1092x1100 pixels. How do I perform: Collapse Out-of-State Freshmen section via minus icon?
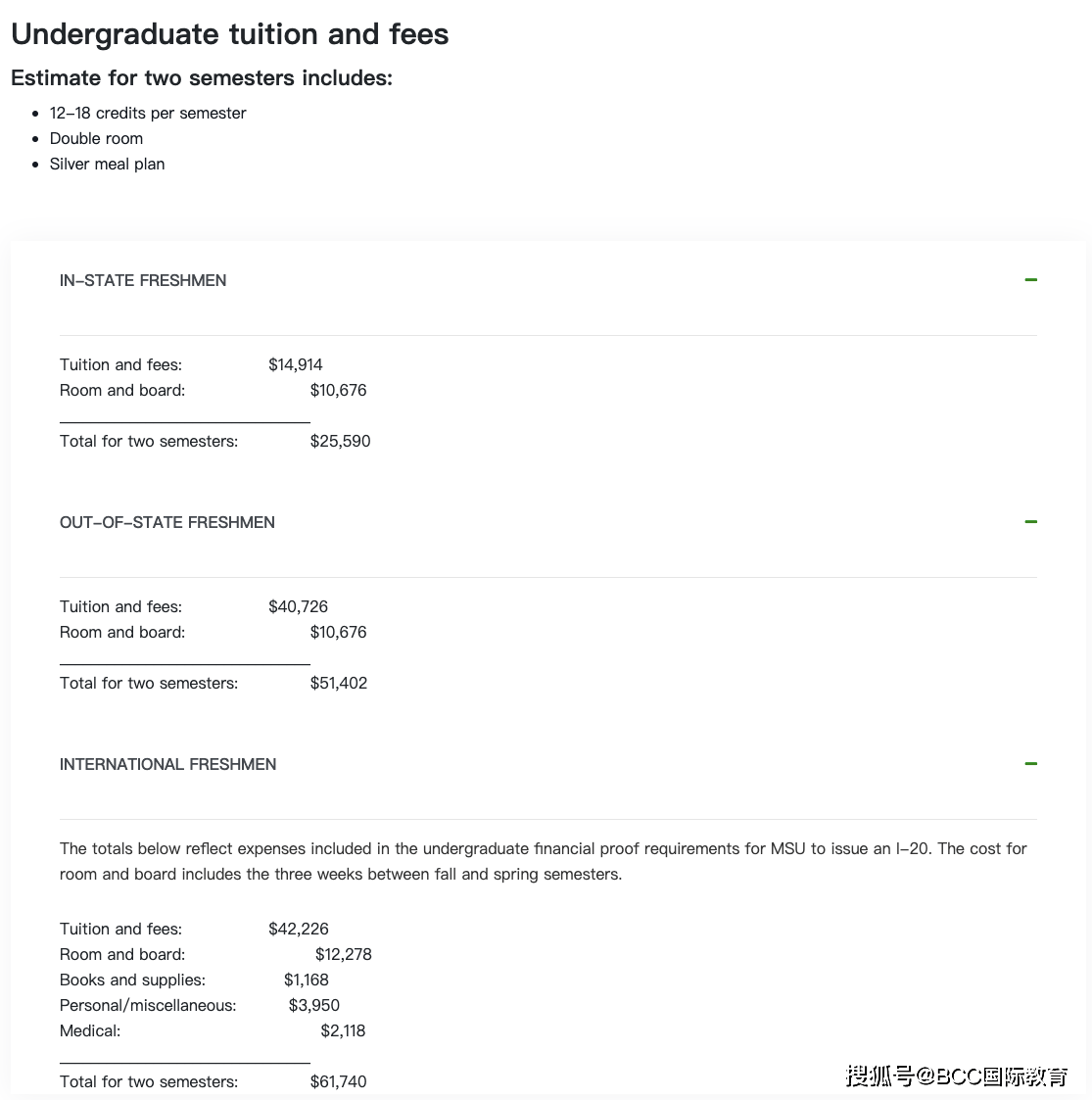click(x=1030, y=522)
